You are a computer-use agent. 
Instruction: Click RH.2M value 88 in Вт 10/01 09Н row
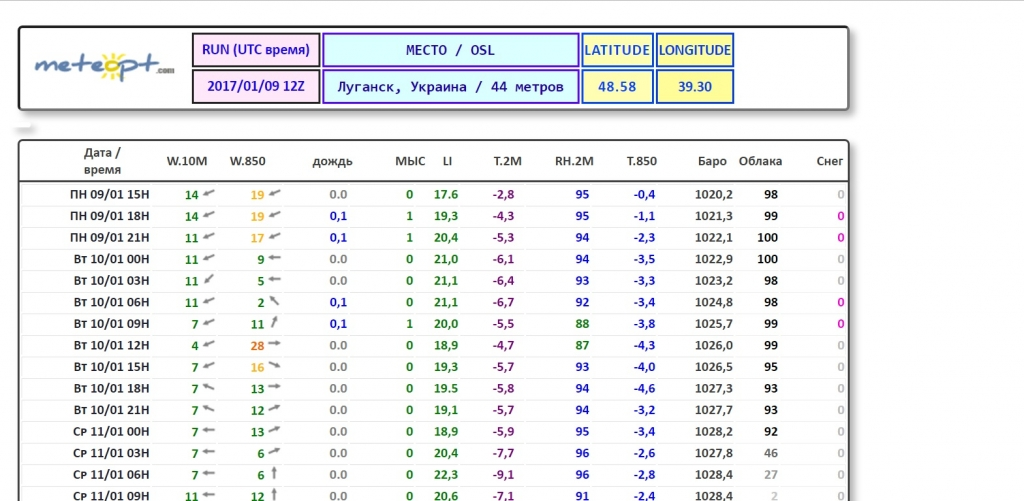(582, 324)
